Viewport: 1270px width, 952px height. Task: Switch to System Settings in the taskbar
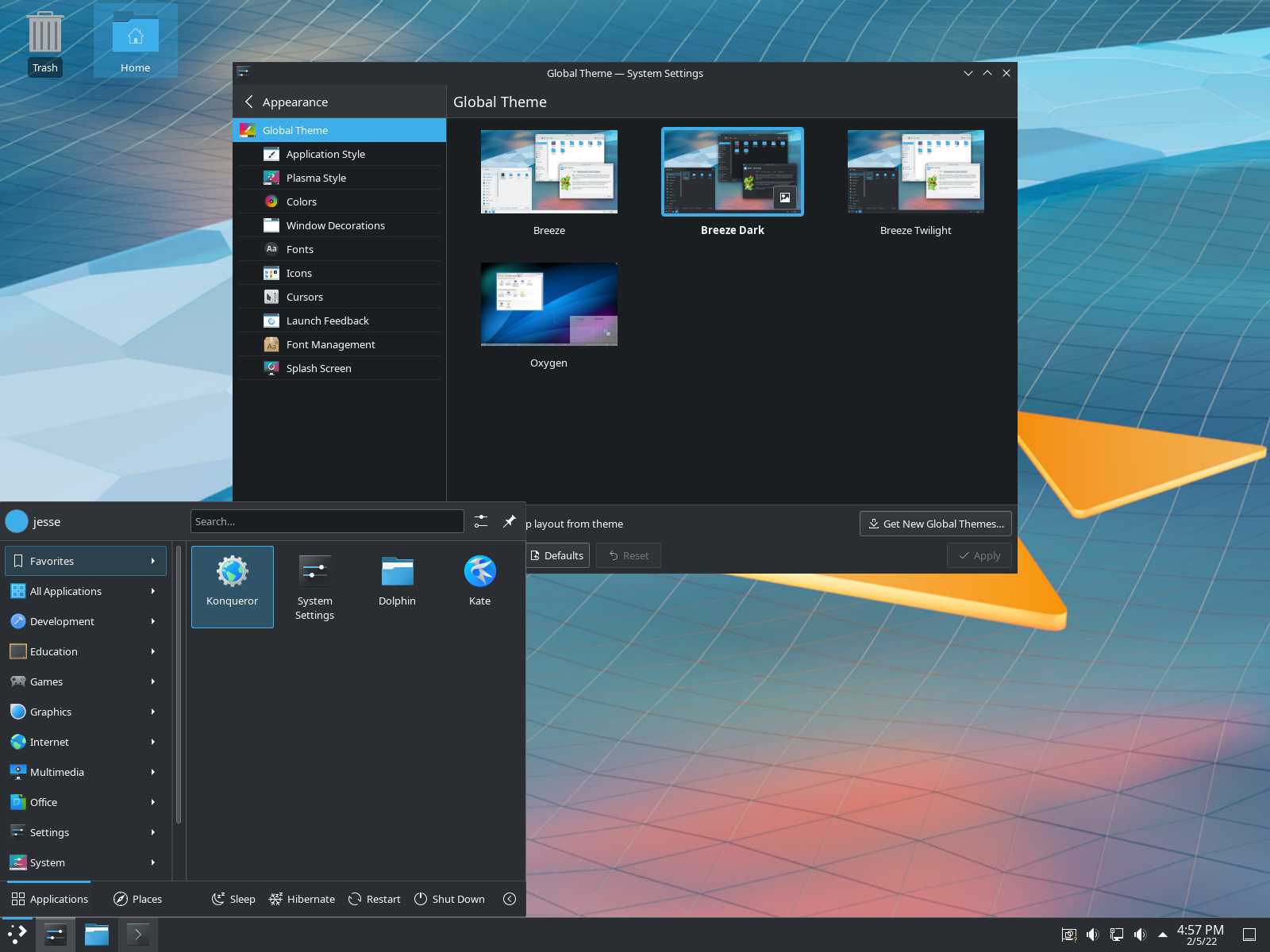(55, 935)
